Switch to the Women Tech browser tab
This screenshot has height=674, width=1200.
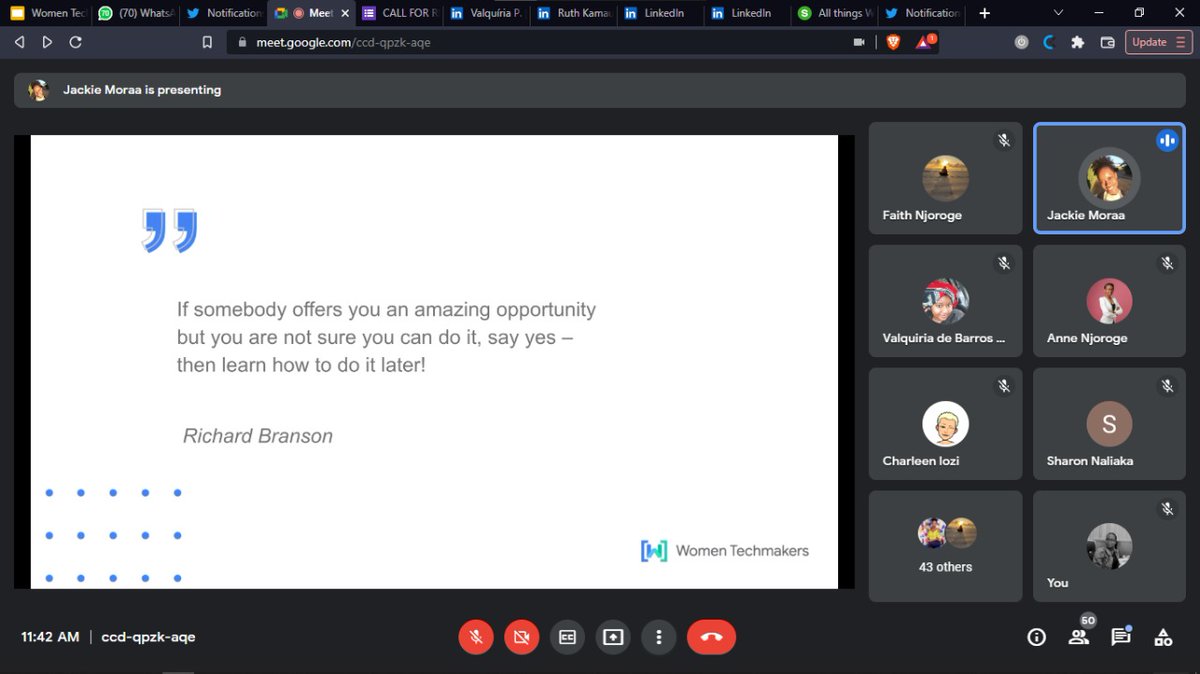(50, 13)
